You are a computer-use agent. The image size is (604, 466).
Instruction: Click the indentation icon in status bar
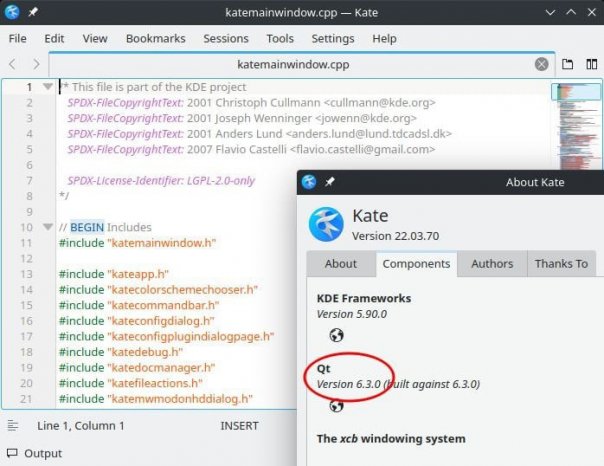[13, 426]
